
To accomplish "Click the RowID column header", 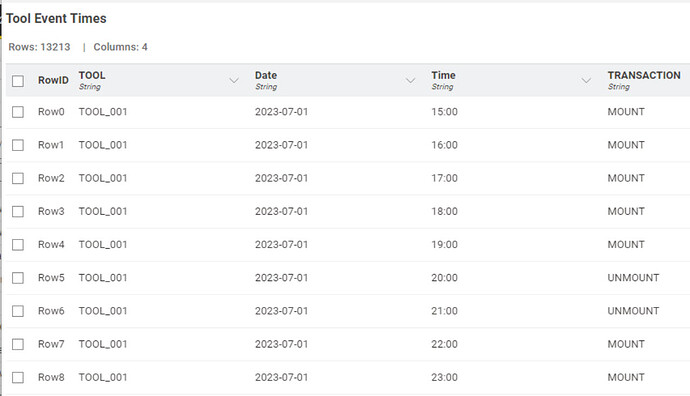I will pos(53,80).
